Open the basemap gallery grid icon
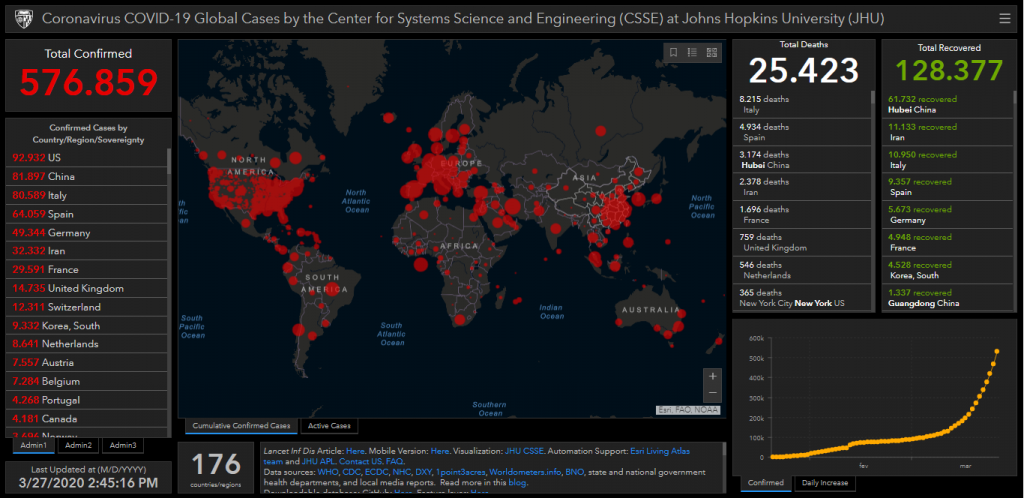Screen dimensions: 1024x498 pyautogui.click(x=711, y=52)
